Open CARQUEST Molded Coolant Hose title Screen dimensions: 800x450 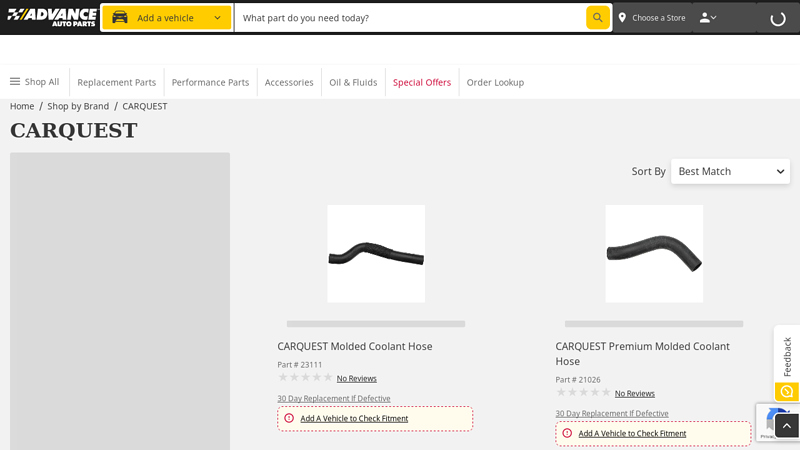tap(355, 346)
